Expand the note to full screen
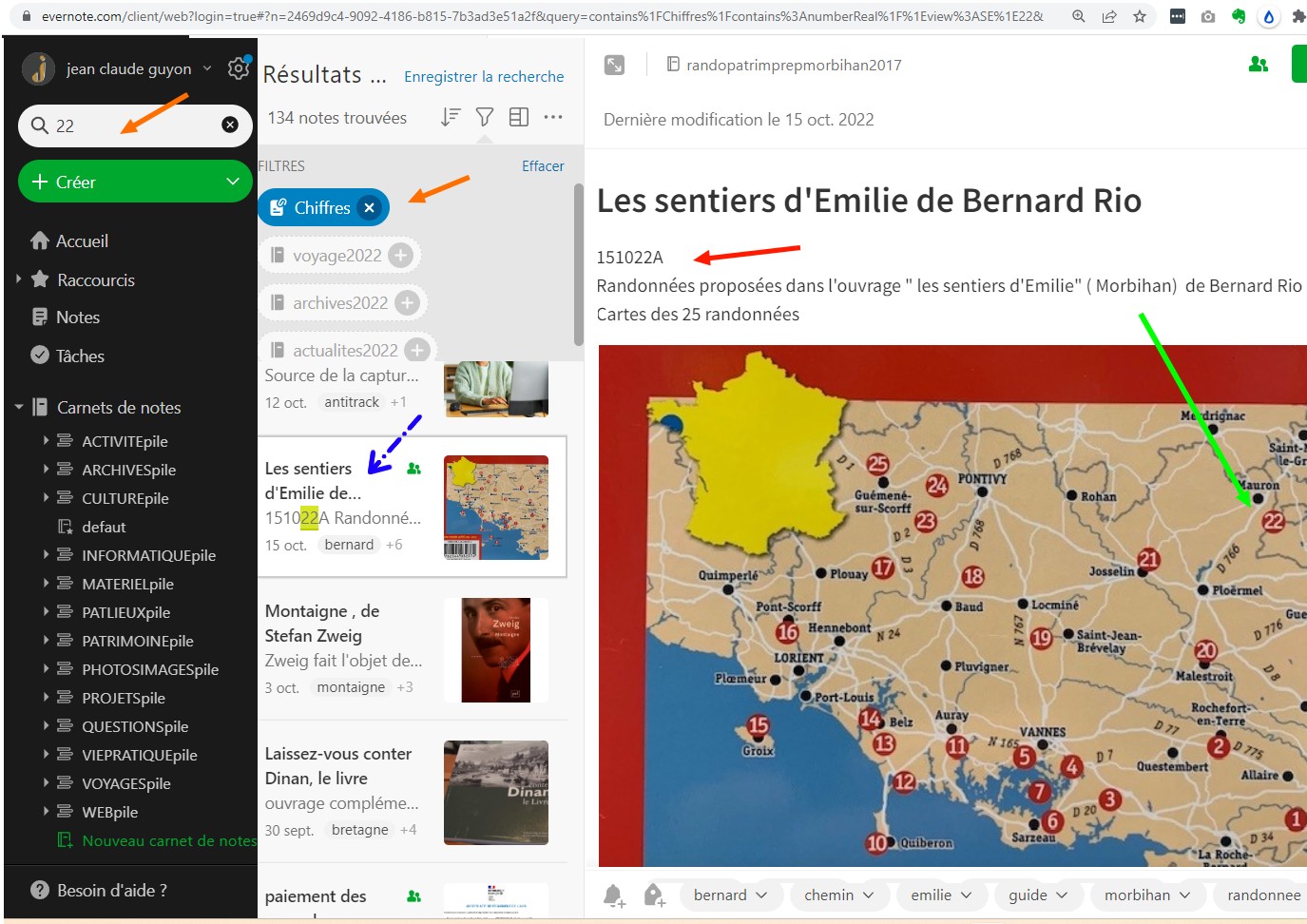 [x=615, y=65]
